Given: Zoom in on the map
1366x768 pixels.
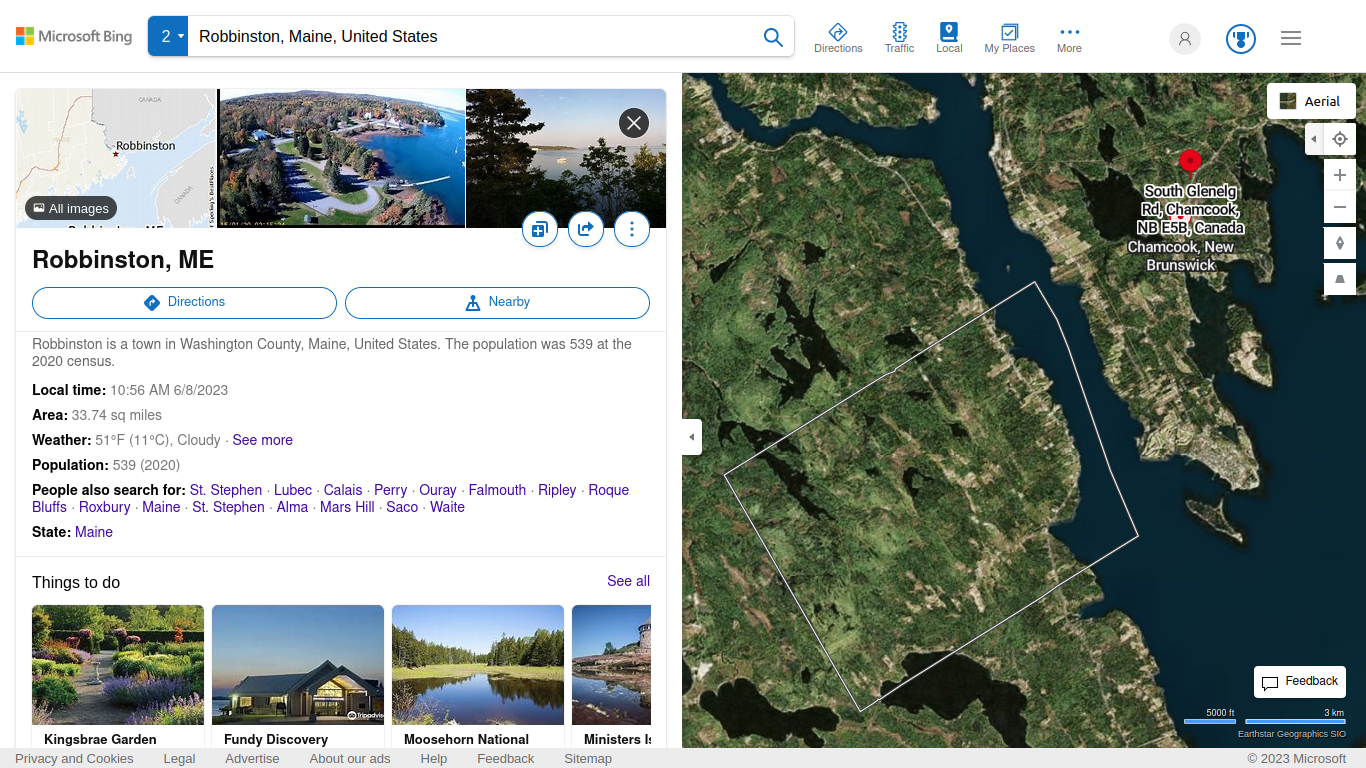Looking at the screenshot, I should (x=1340, y=175).
